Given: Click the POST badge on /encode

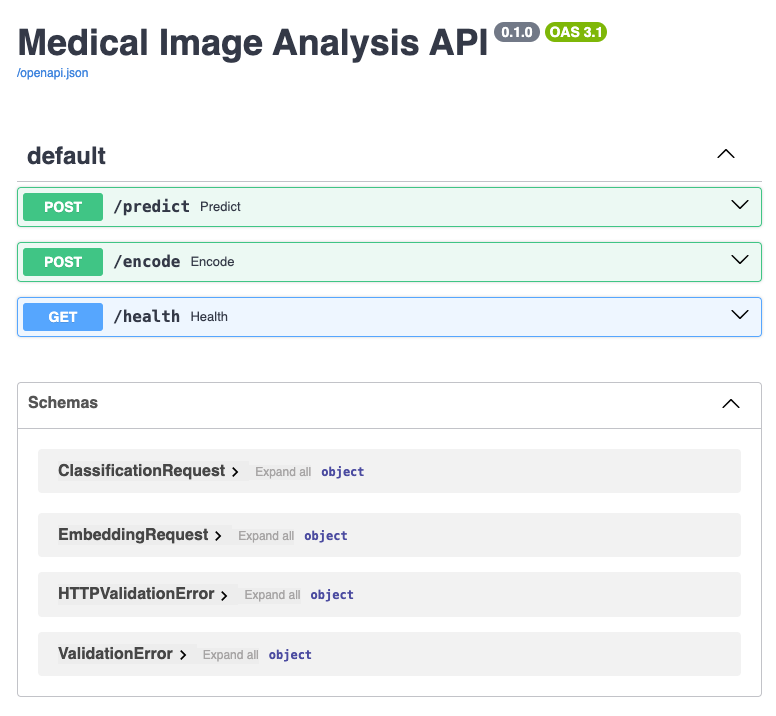Looking at the screenshot, I should (x=63, y=262).
